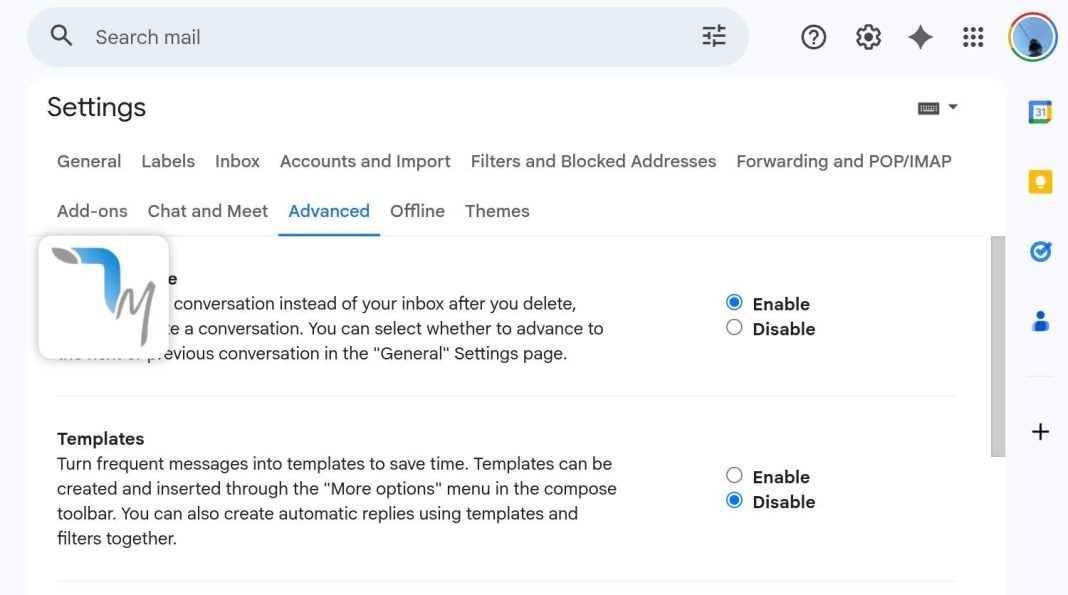Viewport: 1068px width, 595px height.
Task: Click the Search mail input field
Action: tap(380, 37)
